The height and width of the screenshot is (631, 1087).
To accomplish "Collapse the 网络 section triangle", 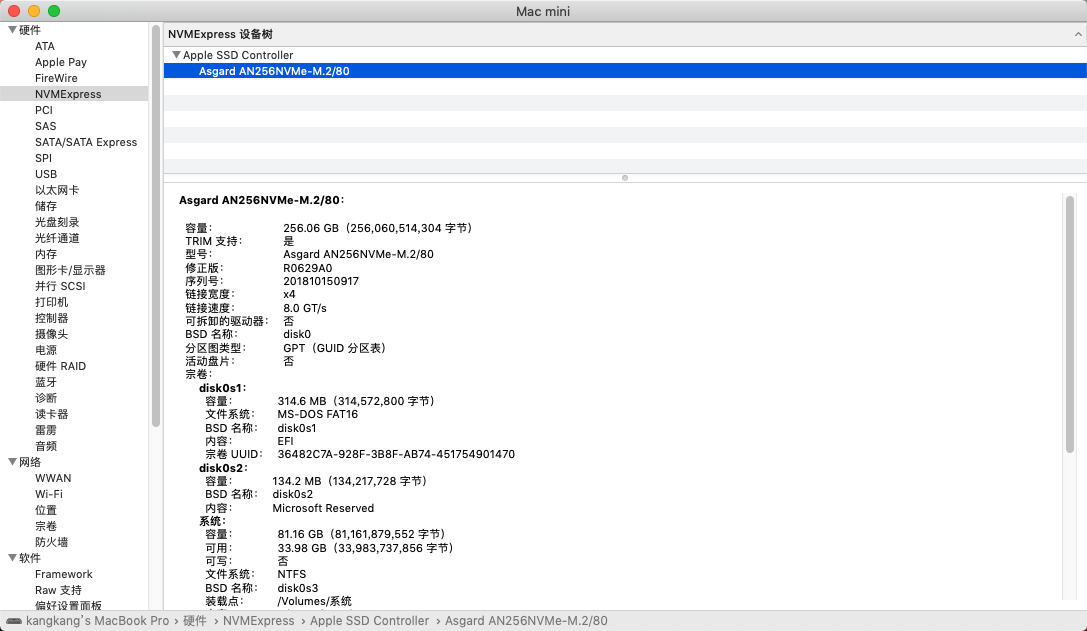I will [x=11, y=462].
